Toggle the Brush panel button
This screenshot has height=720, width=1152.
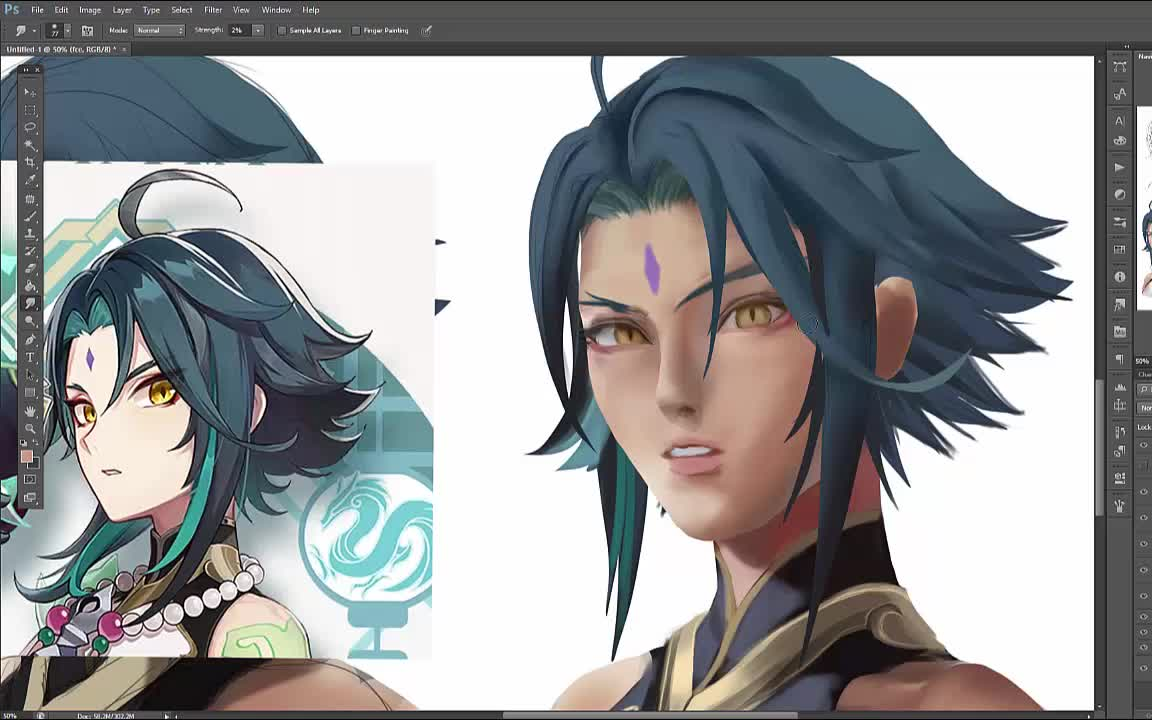pyautogui.click(x=87, y=31)
